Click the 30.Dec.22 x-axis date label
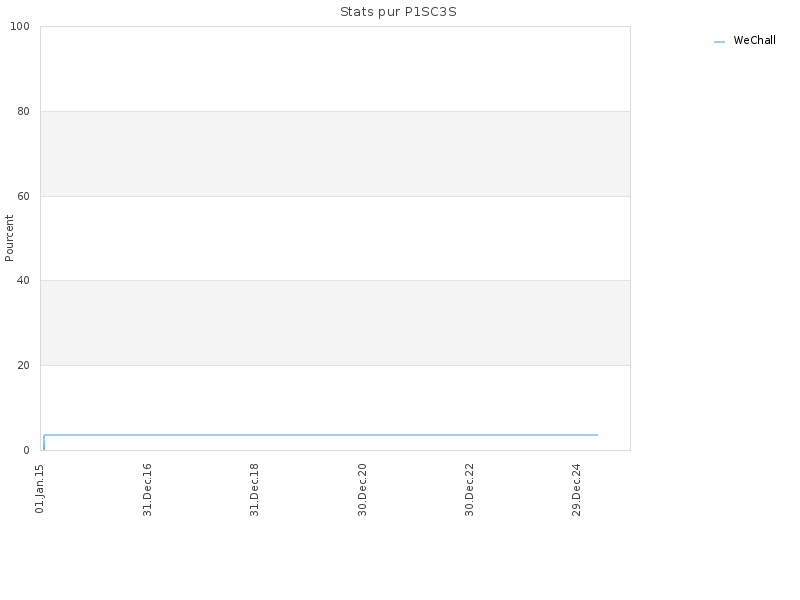This screenshot has width=800, height=600. coord(469,490)
